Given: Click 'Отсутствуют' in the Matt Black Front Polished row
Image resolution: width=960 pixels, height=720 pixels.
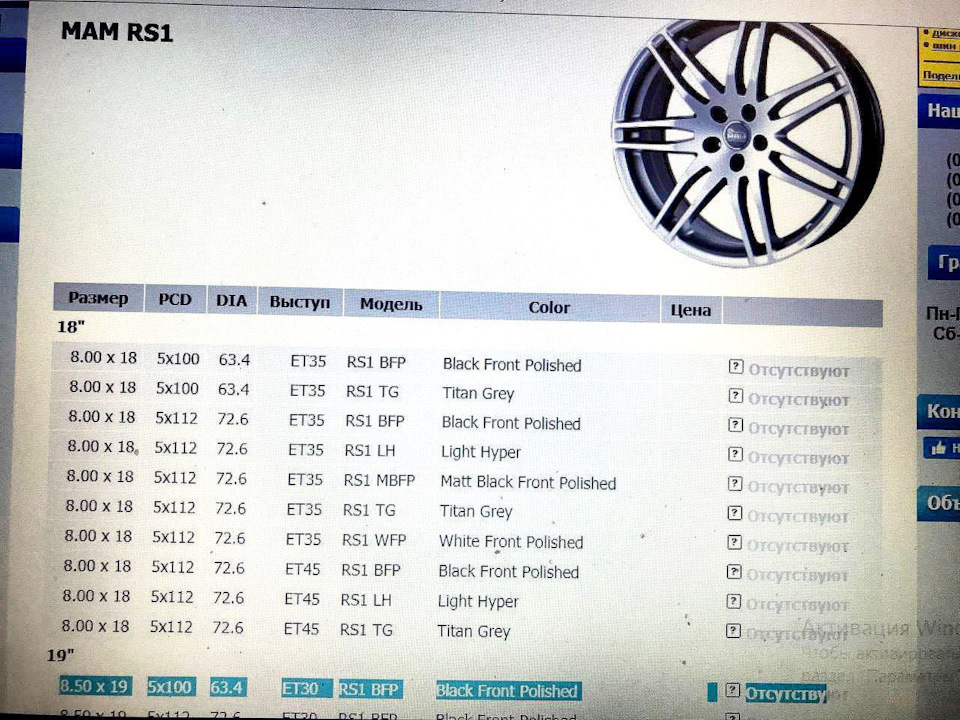Looking at the screenshot, I should (x=798, y=488).
